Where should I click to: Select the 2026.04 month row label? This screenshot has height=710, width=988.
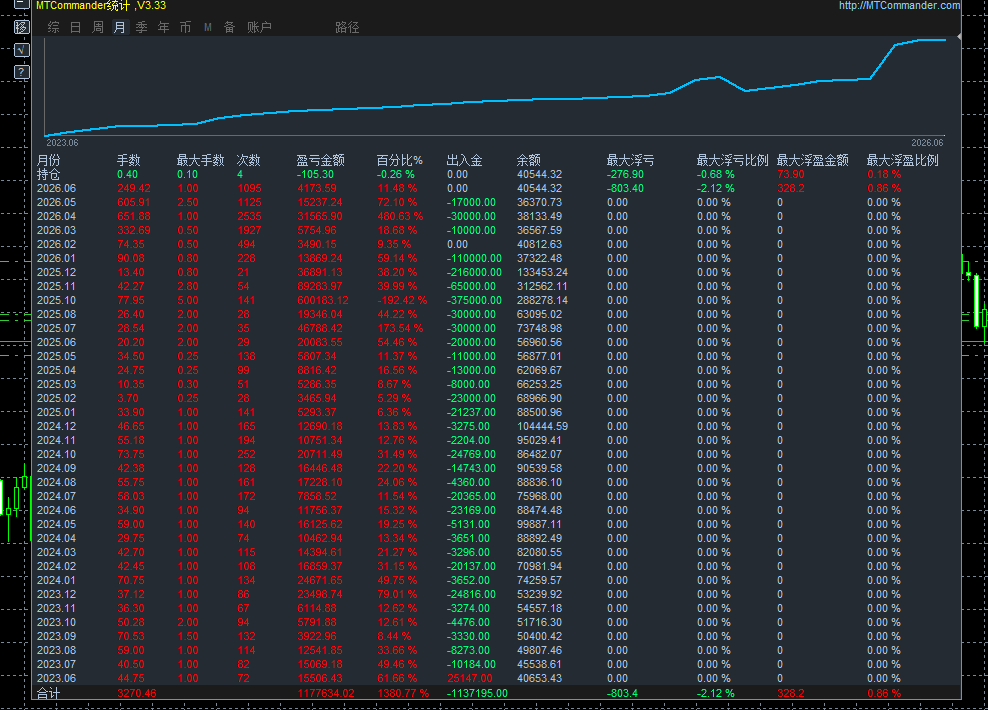(x=56, y=216)
